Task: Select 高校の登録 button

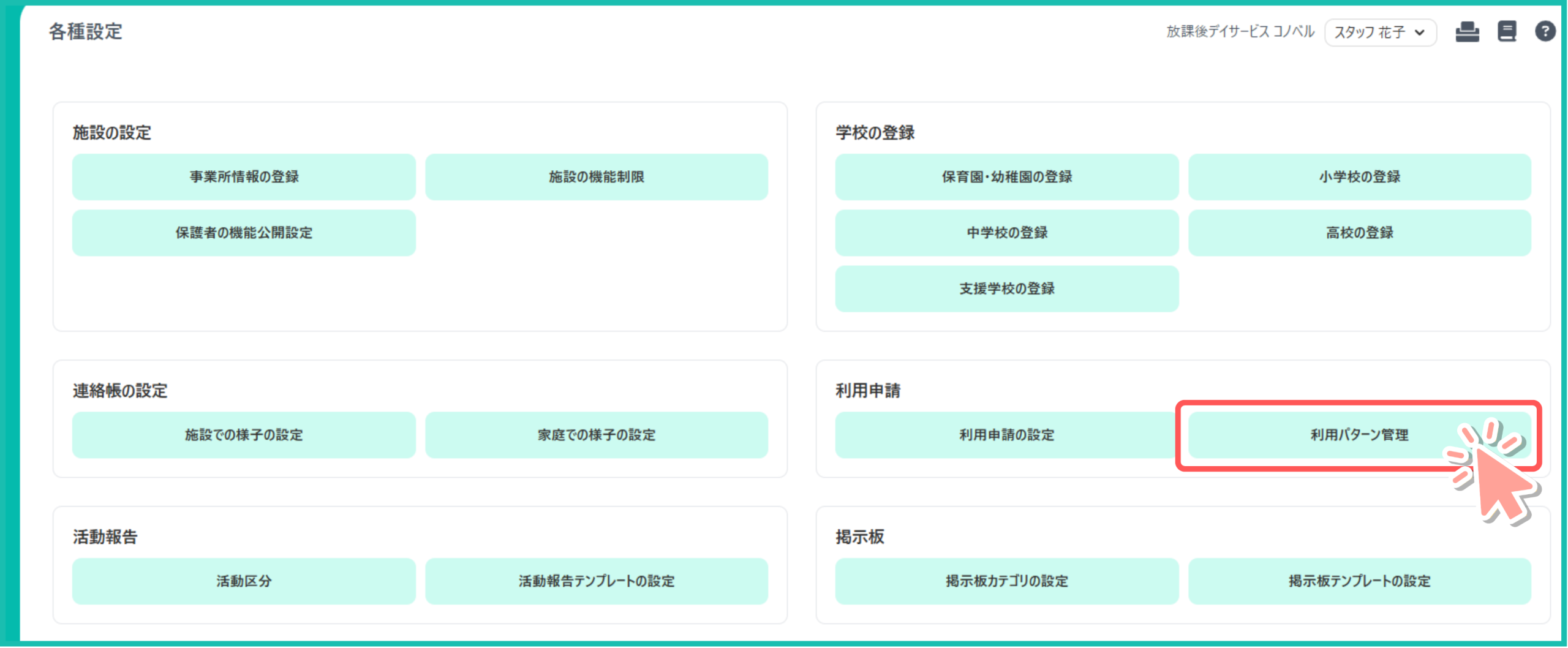Action: coord(1359,233)
